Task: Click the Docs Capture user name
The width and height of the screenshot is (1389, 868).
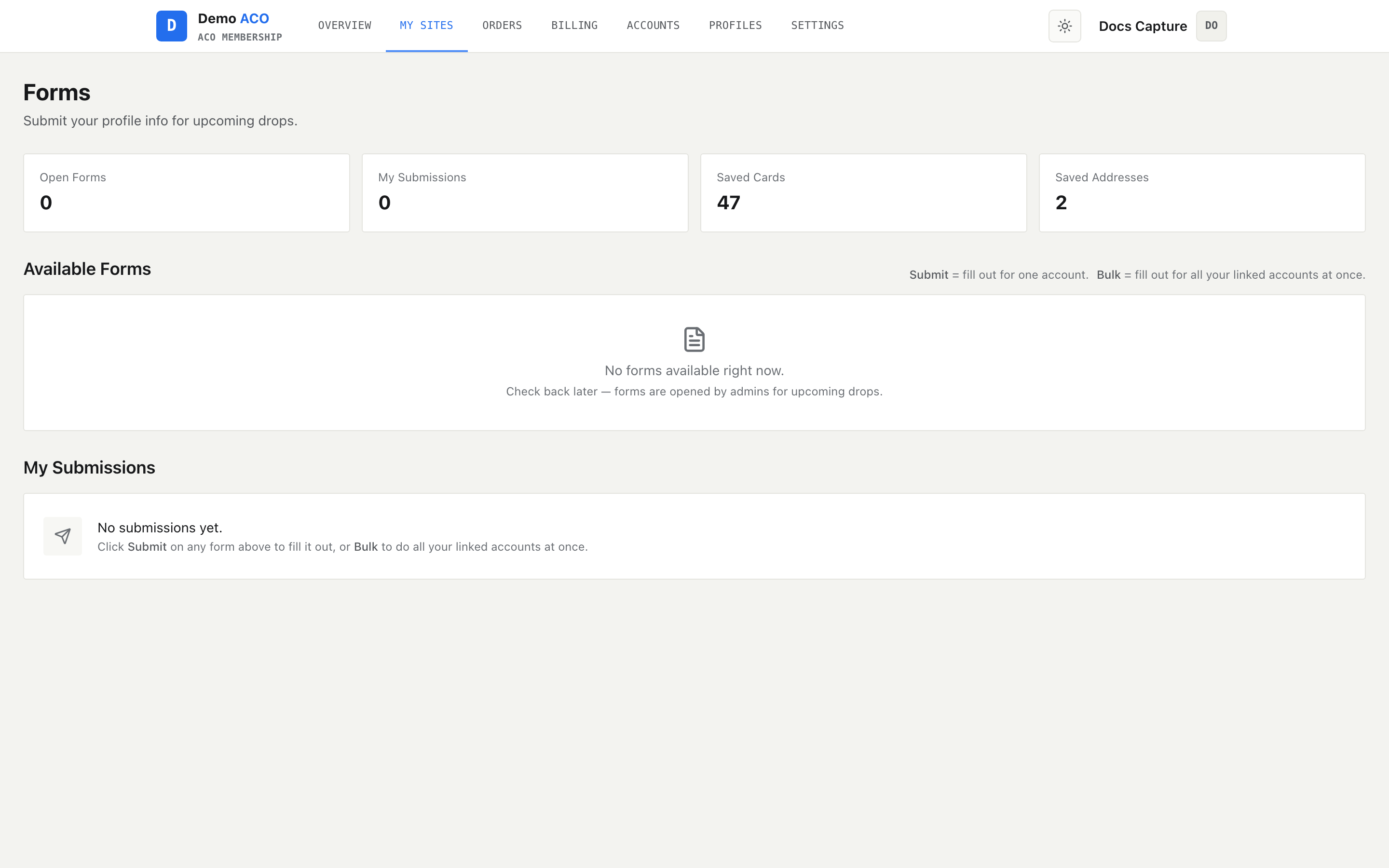Action: (x=1143, y=27)
